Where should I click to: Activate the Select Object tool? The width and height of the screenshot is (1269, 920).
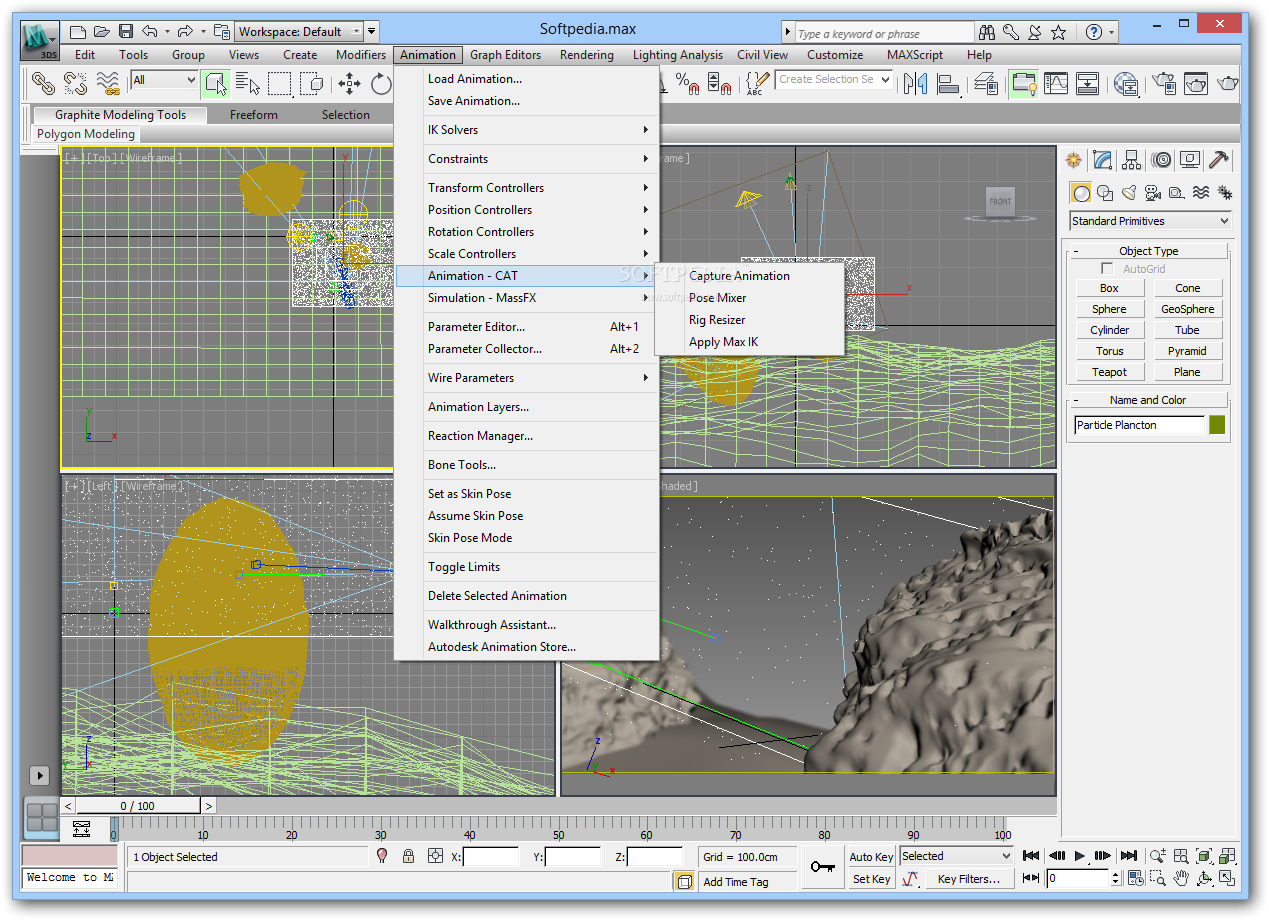pos(214,83)
